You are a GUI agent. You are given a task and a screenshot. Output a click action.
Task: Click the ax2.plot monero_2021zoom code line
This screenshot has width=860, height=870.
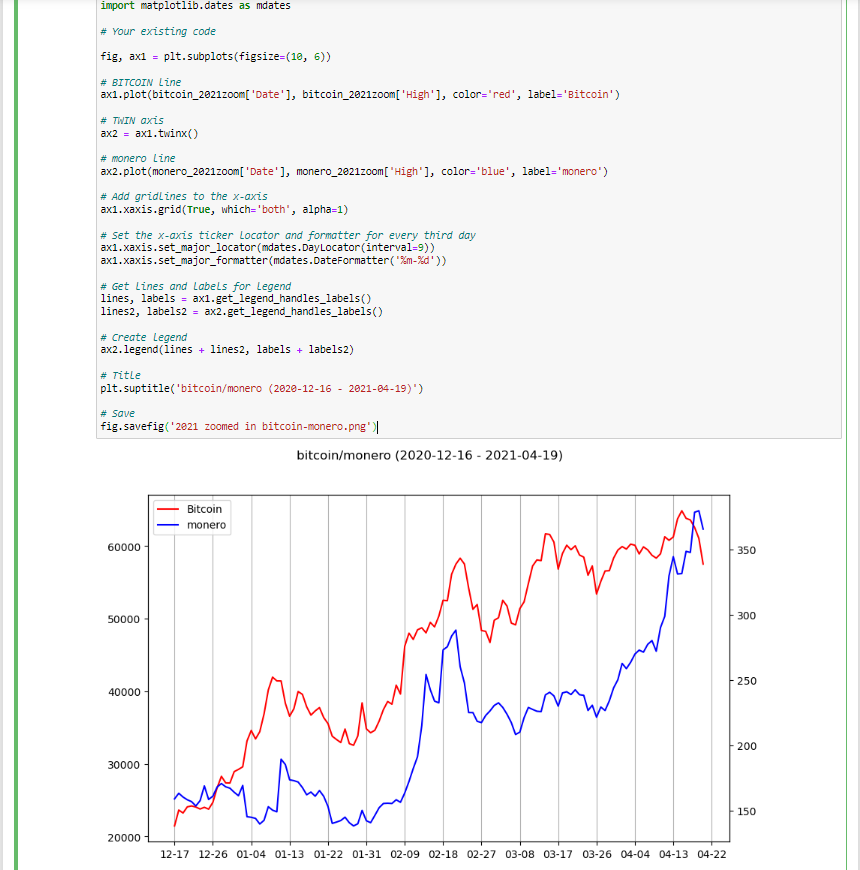coord(354,172)
